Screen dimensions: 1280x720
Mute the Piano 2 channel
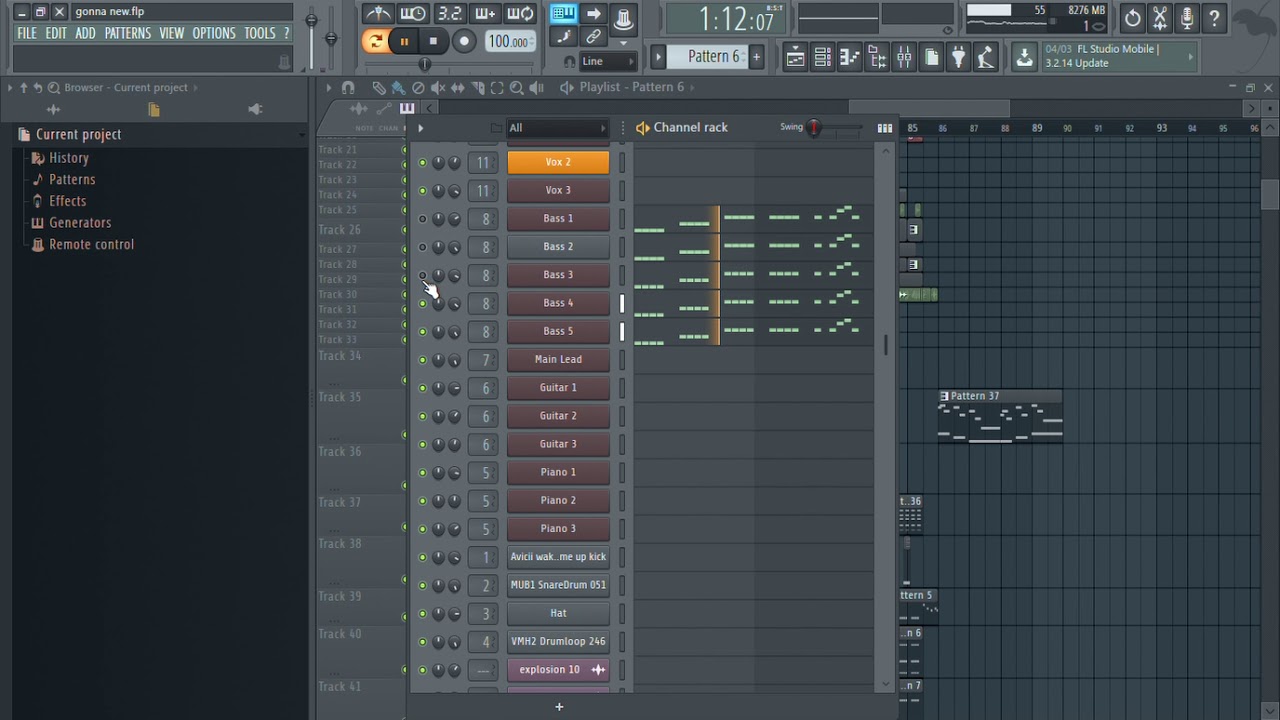422,501
